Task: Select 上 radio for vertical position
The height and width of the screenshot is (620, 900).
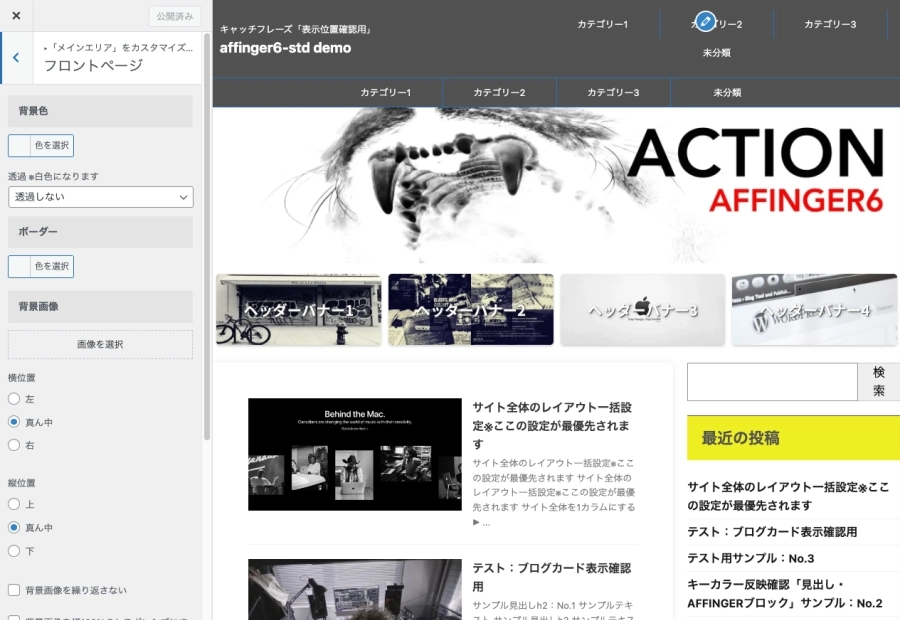Action: [x=14, y=504]
